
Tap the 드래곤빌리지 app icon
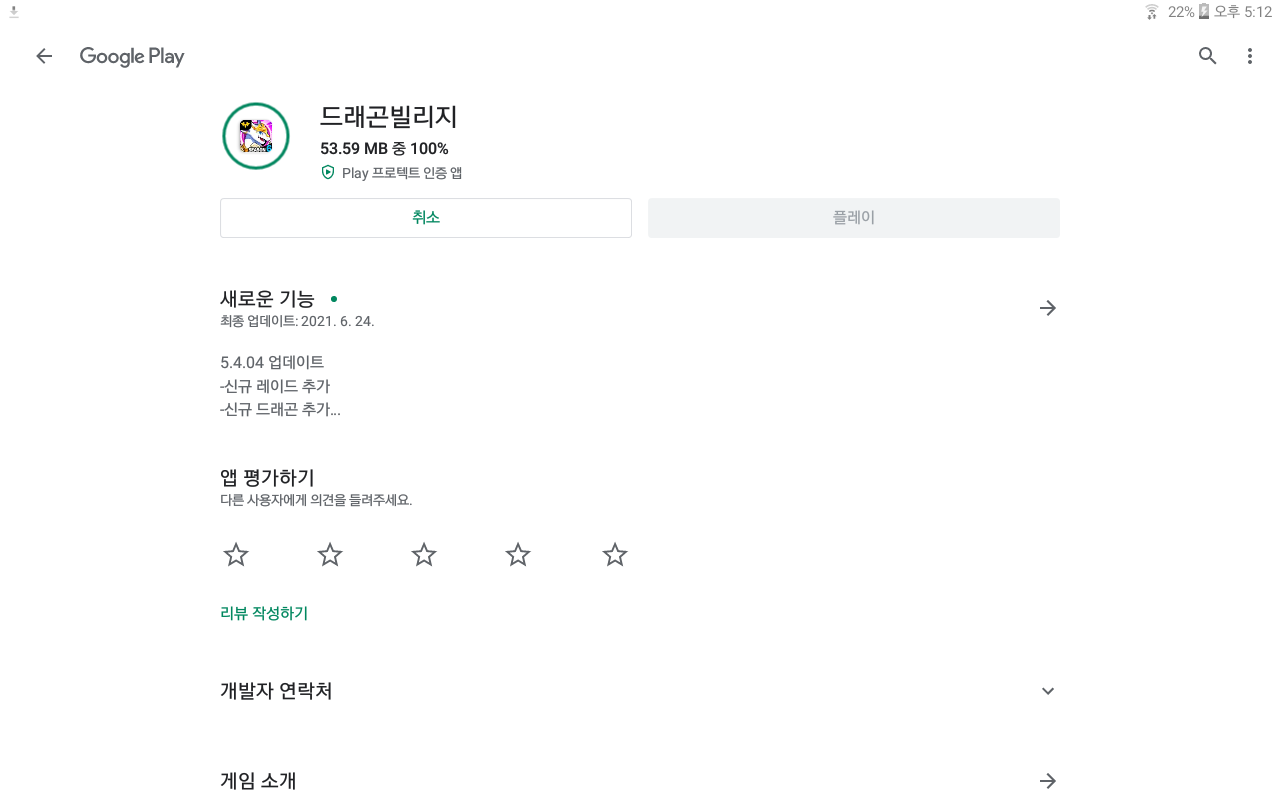click(256, 136)
